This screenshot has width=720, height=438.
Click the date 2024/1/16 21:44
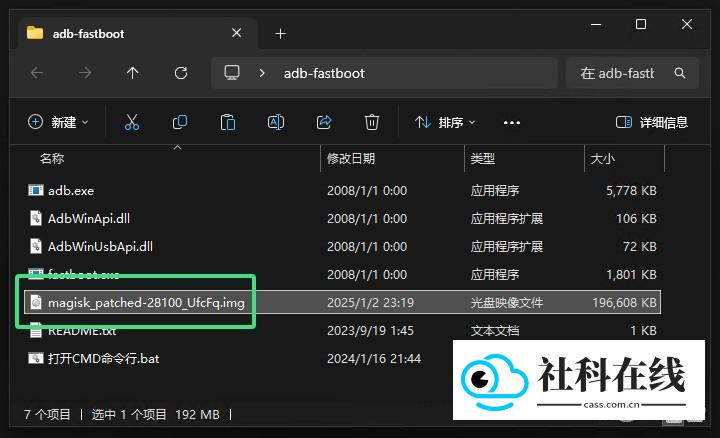click(374, 359)
